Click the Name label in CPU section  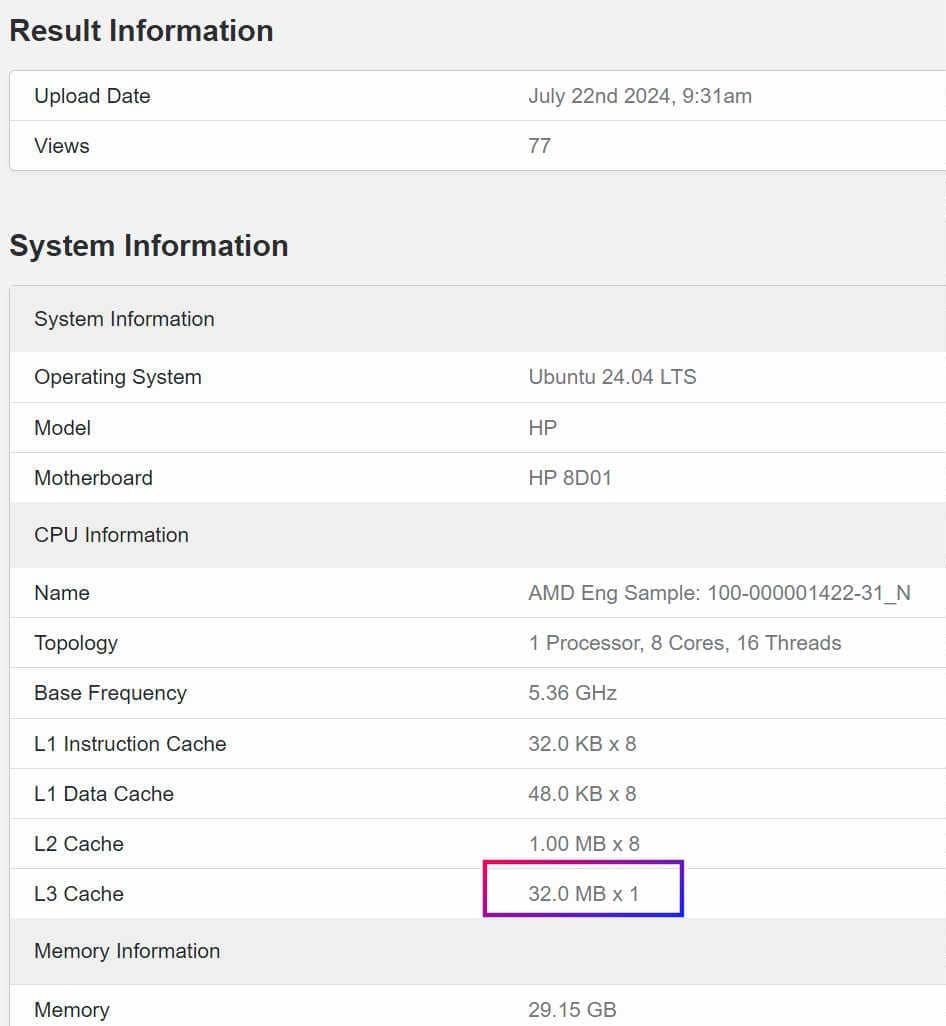(61, 593)
